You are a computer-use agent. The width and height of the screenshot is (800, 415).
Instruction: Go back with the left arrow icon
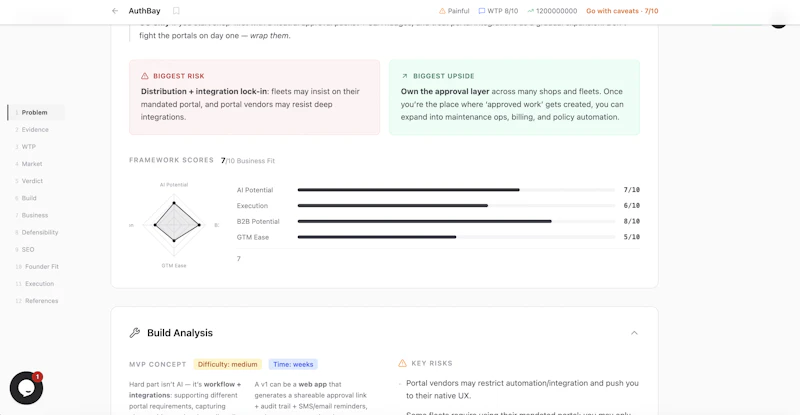115,11
